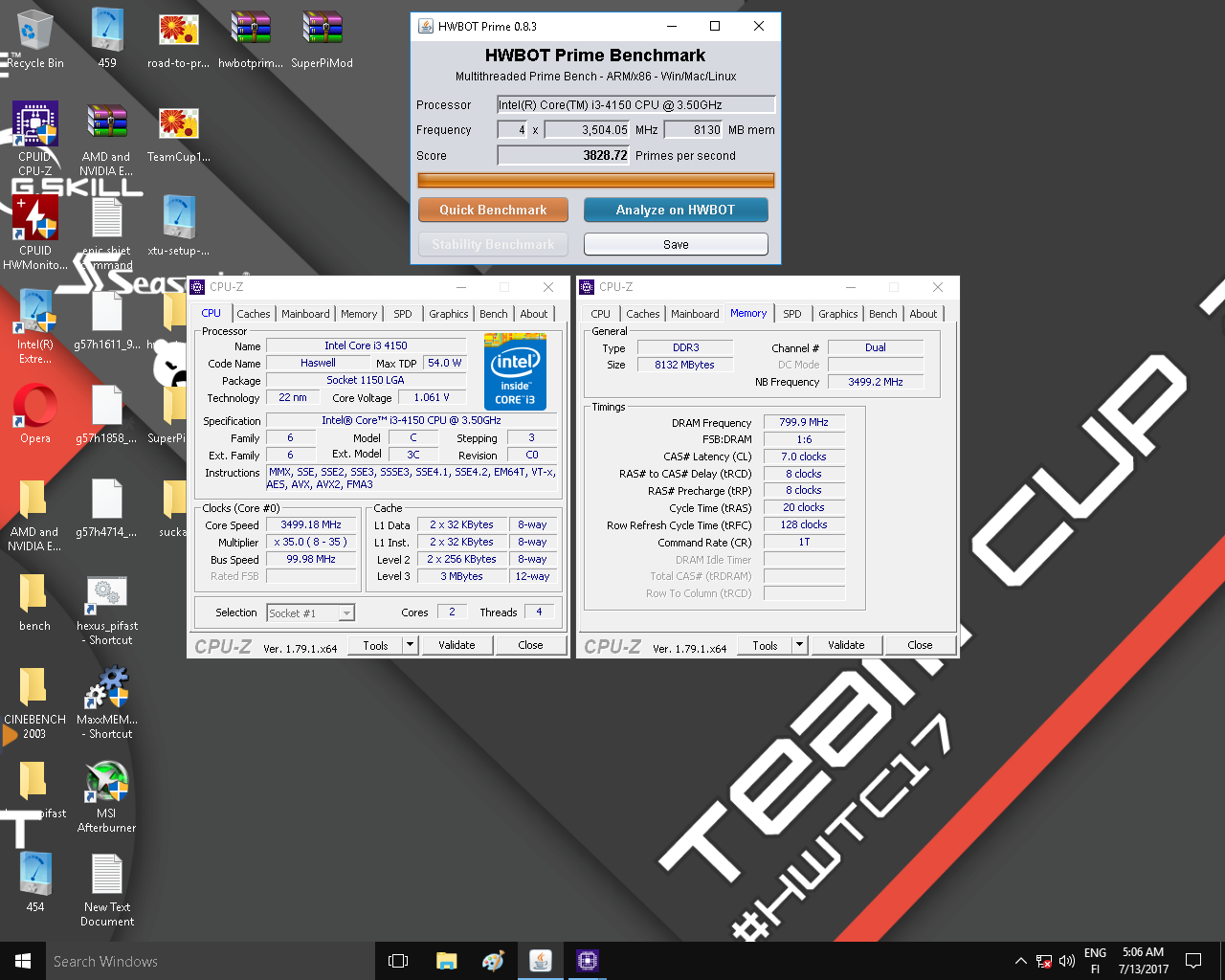Open the Action Center notifications icon

tap(1193, 961)
